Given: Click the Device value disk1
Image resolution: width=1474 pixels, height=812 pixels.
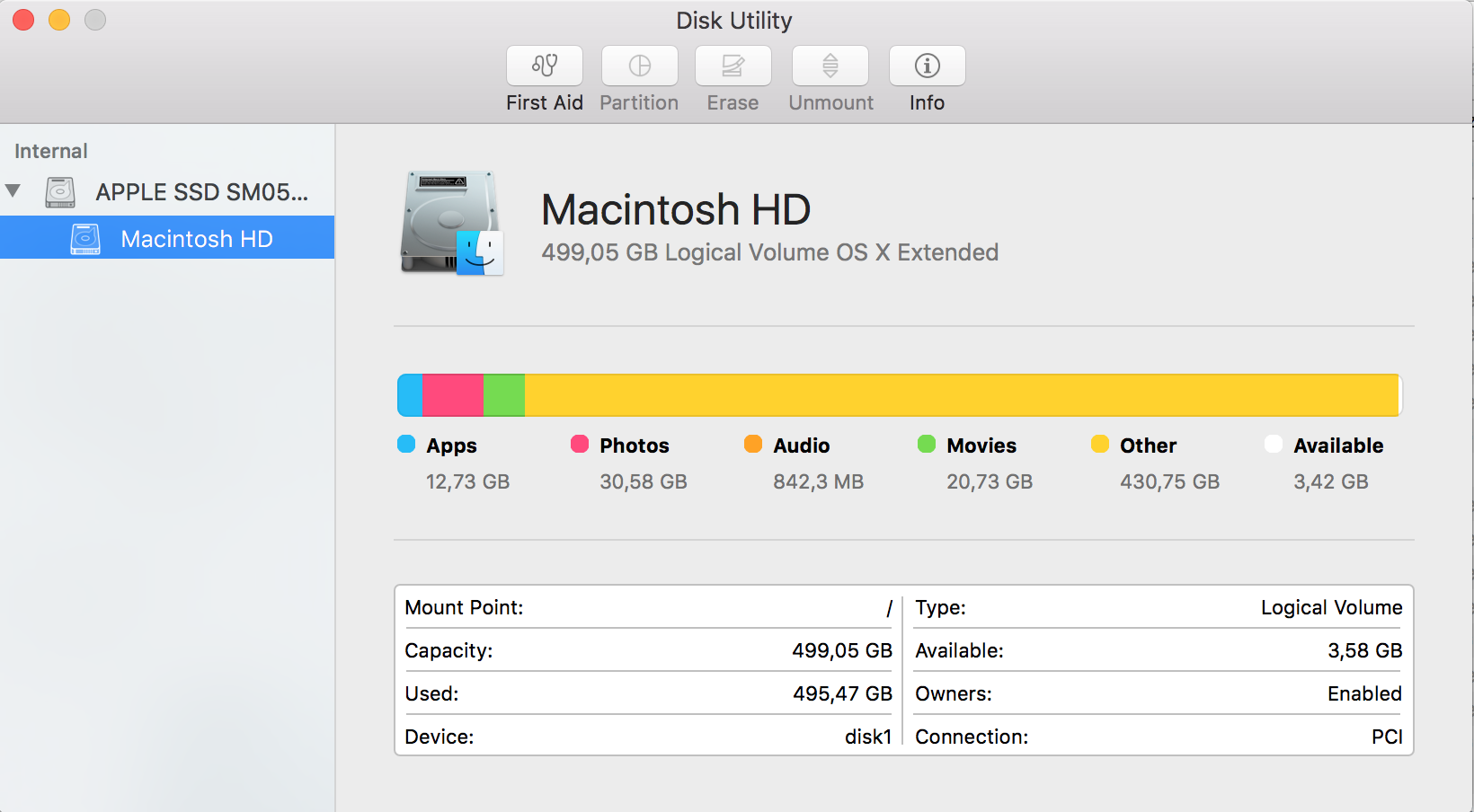Looking at the screenshot, I should coord(868,737).
